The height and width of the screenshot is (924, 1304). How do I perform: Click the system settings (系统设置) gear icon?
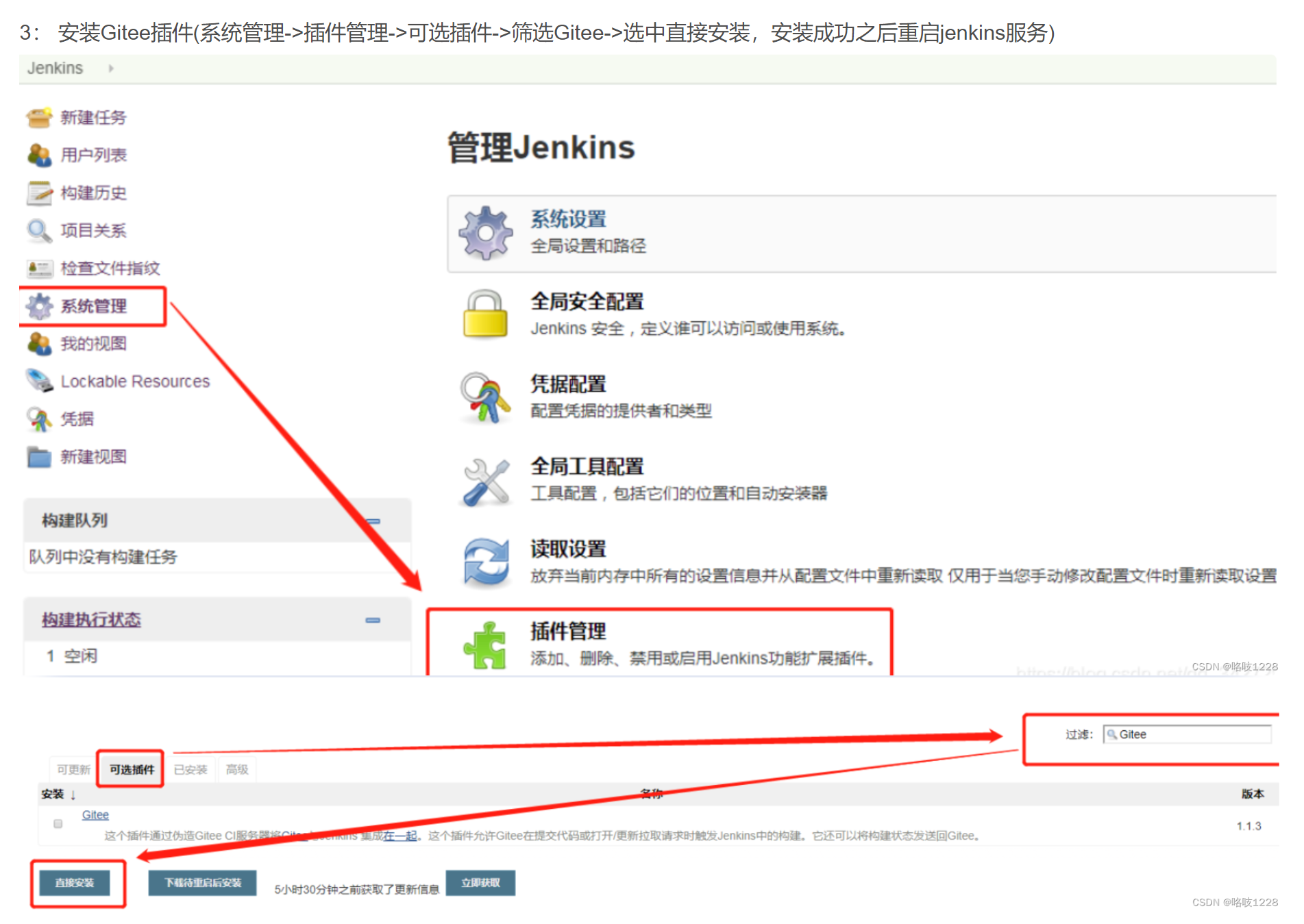[485, 233]
